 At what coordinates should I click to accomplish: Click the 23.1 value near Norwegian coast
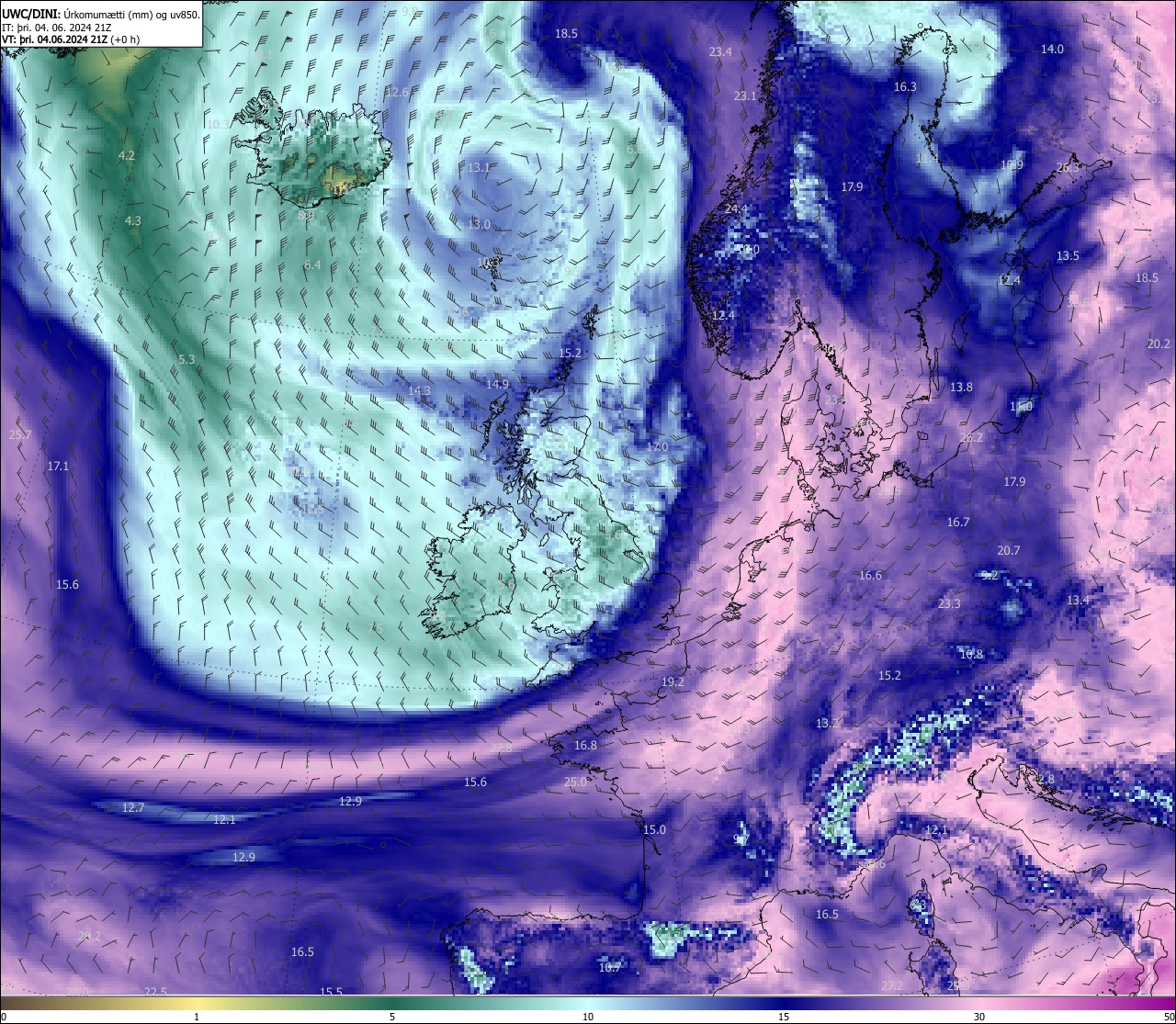(x=745, y=96)
